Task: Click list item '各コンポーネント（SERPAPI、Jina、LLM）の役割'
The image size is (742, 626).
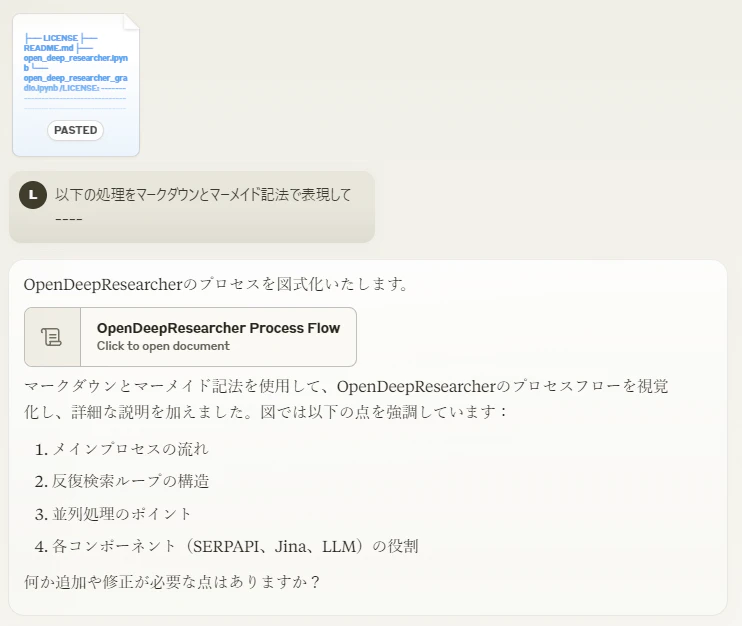Action: tap(235, 546)
